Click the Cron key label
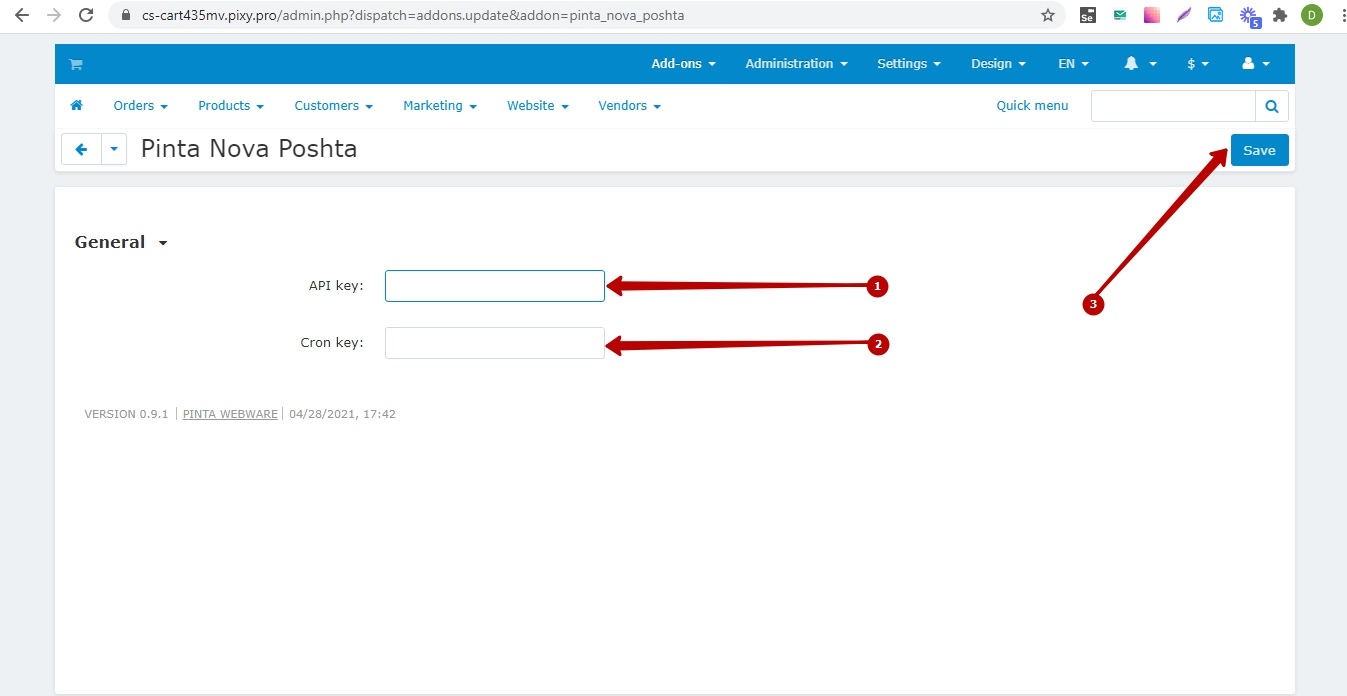 (332, 343)
